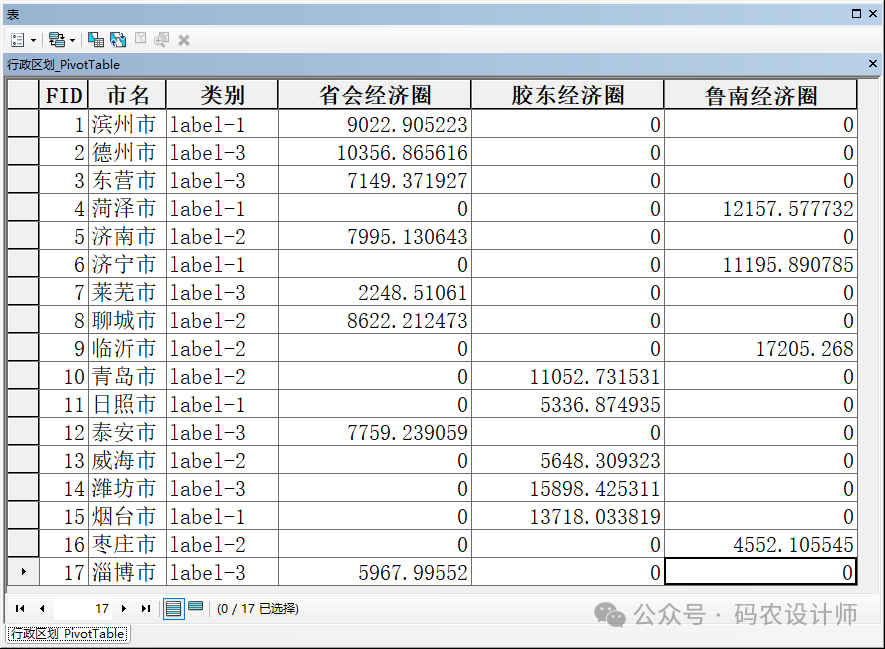Expand the Related Tables dropdown arrow
This screenshot has height=649, width=885.
(x=72, y=40)
